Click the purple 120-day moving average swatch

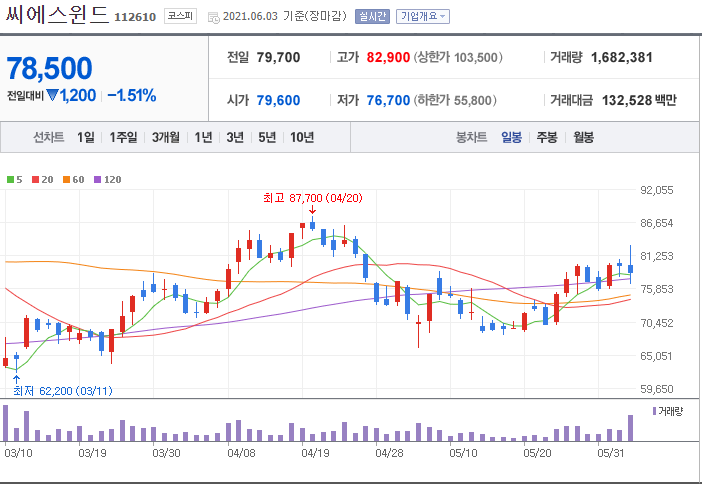click(98, 180)
